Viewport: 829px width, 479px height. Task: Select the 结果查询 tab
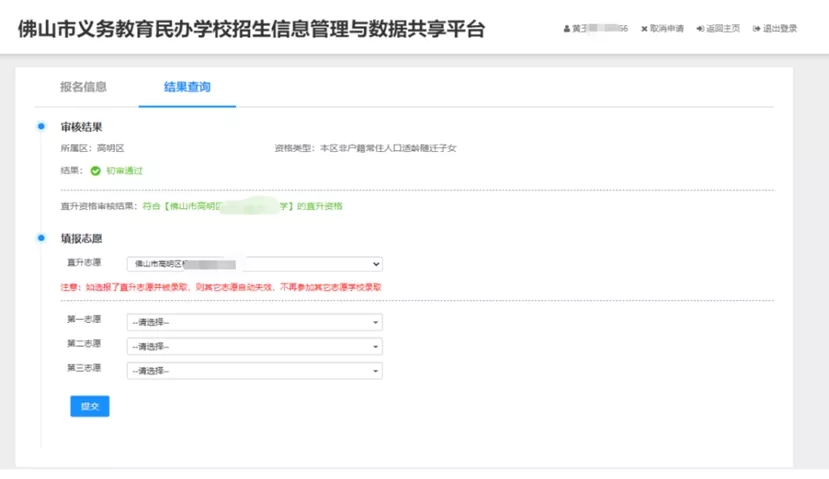tap(187, 88)
